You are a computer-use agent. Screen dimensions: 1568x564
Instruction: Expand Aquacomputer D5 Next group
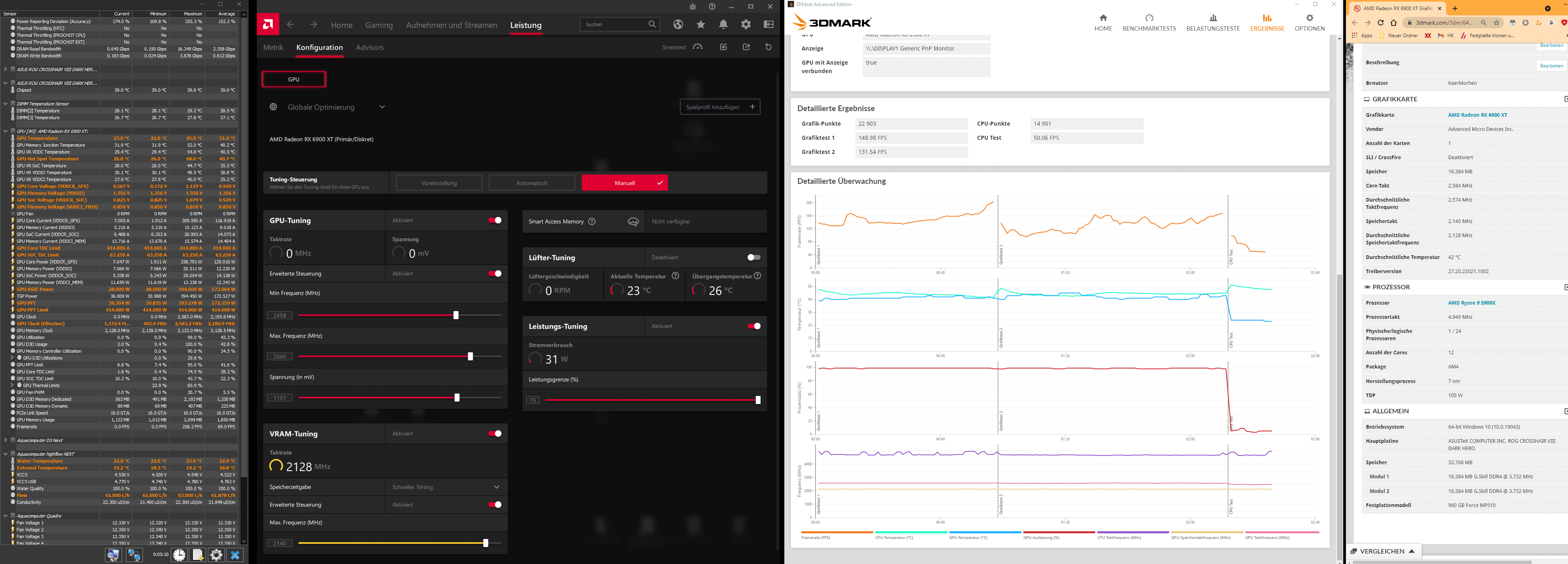[x=6, y=440]
